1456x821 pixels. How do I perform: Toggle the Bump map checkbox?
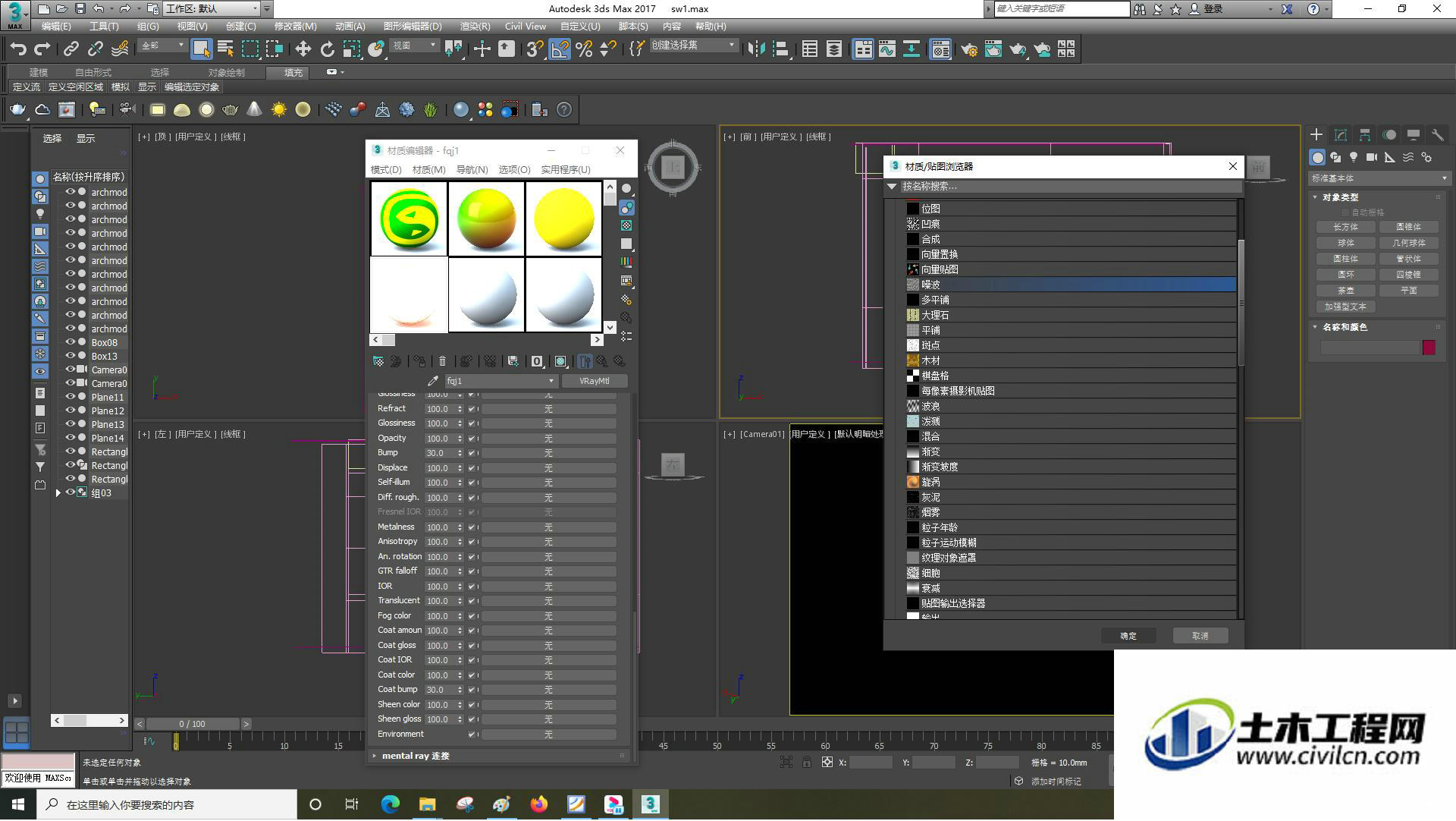pos(472,453)
